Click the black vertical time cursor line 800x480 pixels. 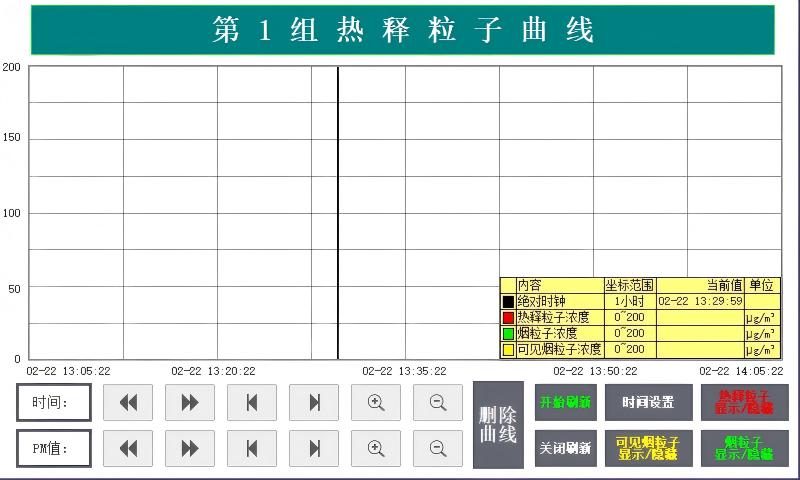(x=338, y=213)
